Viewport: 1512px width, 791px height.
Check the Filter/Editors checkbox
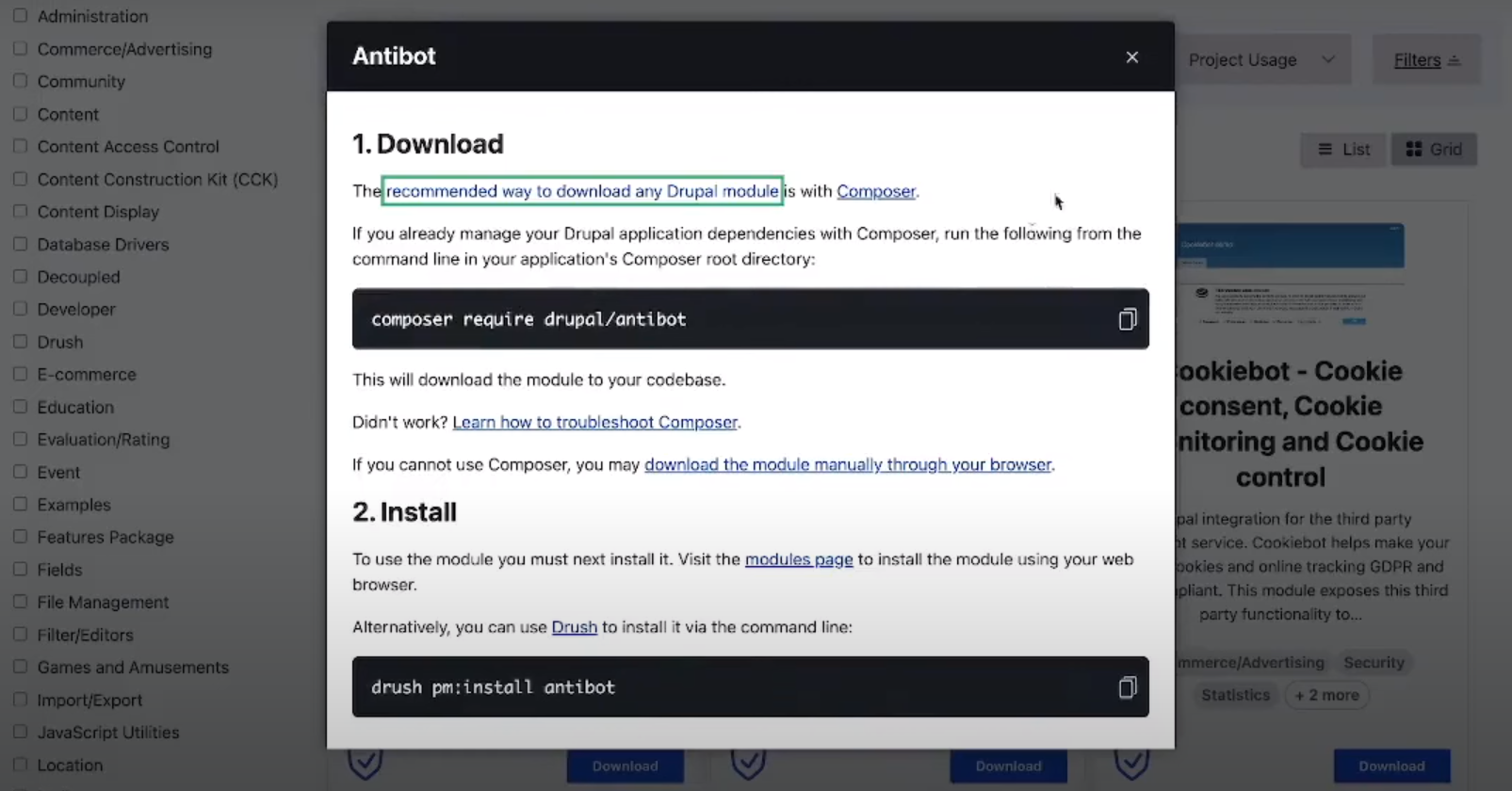click(20, 635)
